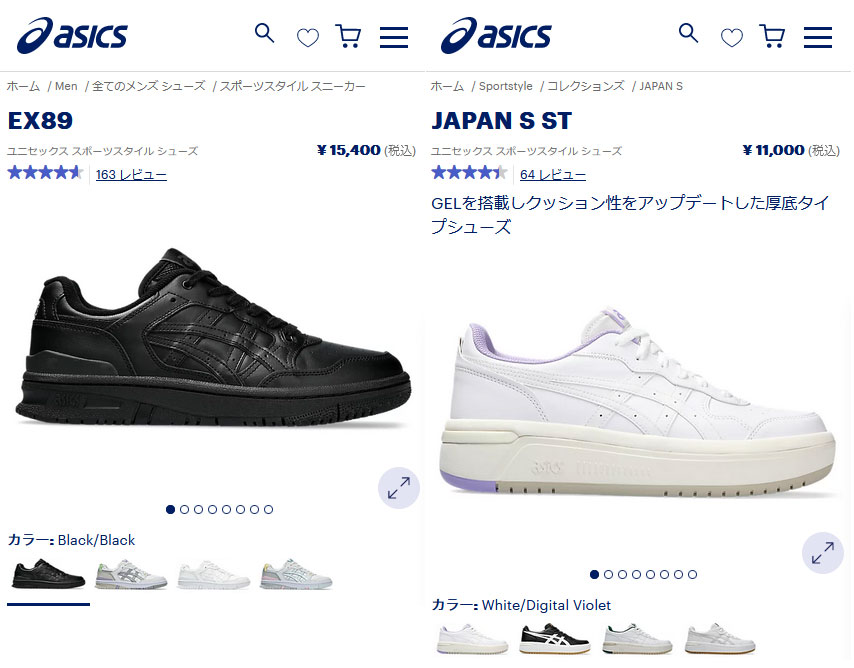Go to スポーツスタイル スニーカー breadcrumb
This screenshot has width=854, height=668.
click(292, 86)
